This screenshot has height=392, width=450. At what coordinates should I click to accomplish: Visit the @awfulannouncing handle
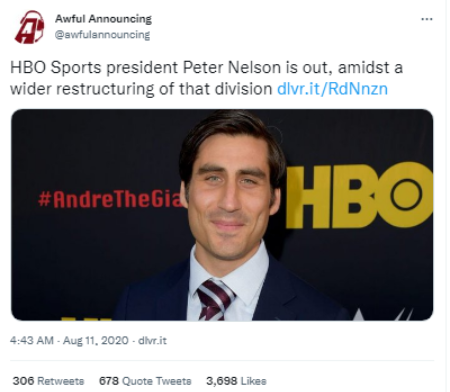(102, 35)
